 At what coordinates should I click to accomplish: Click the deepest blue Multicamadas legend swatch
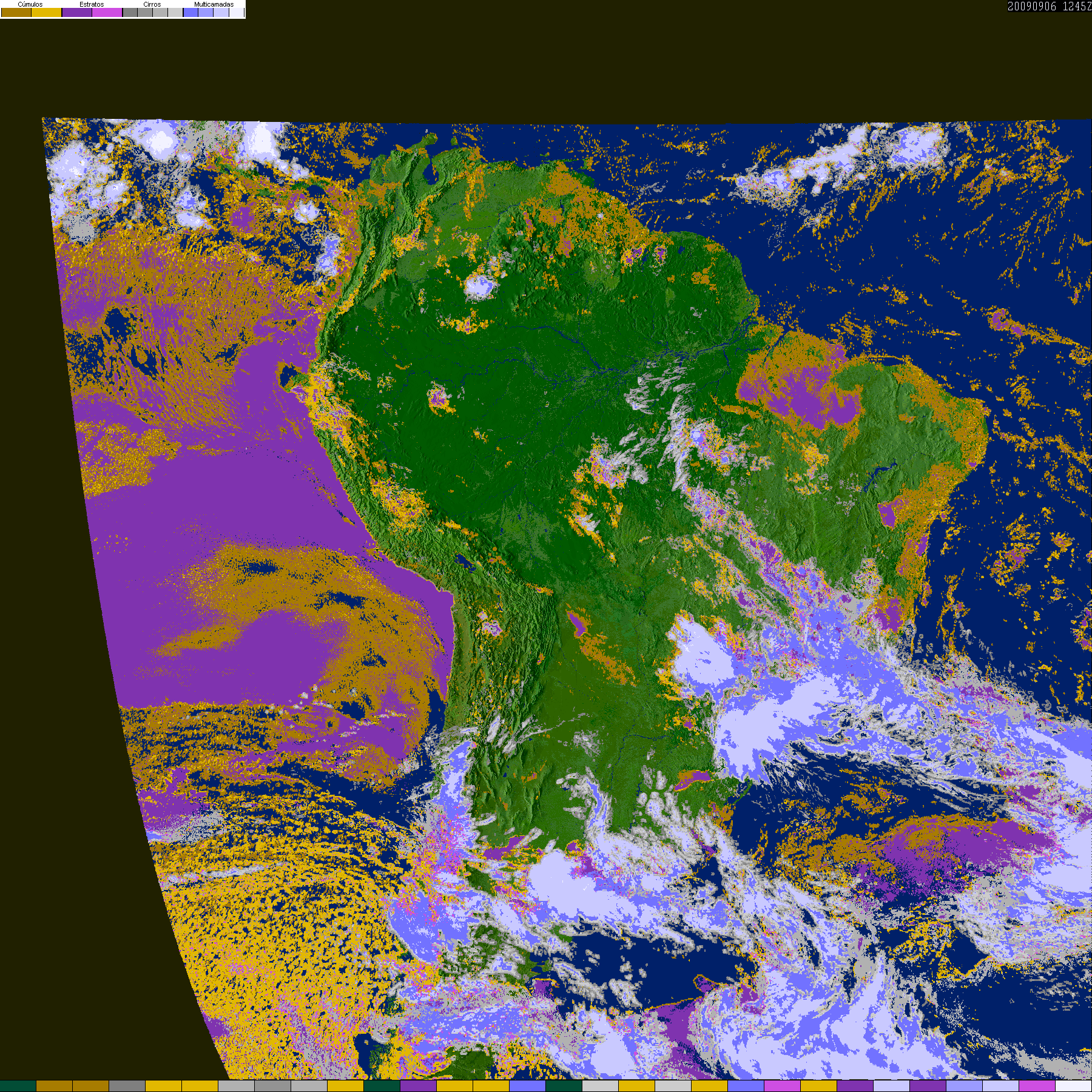[x=190, y=12]
